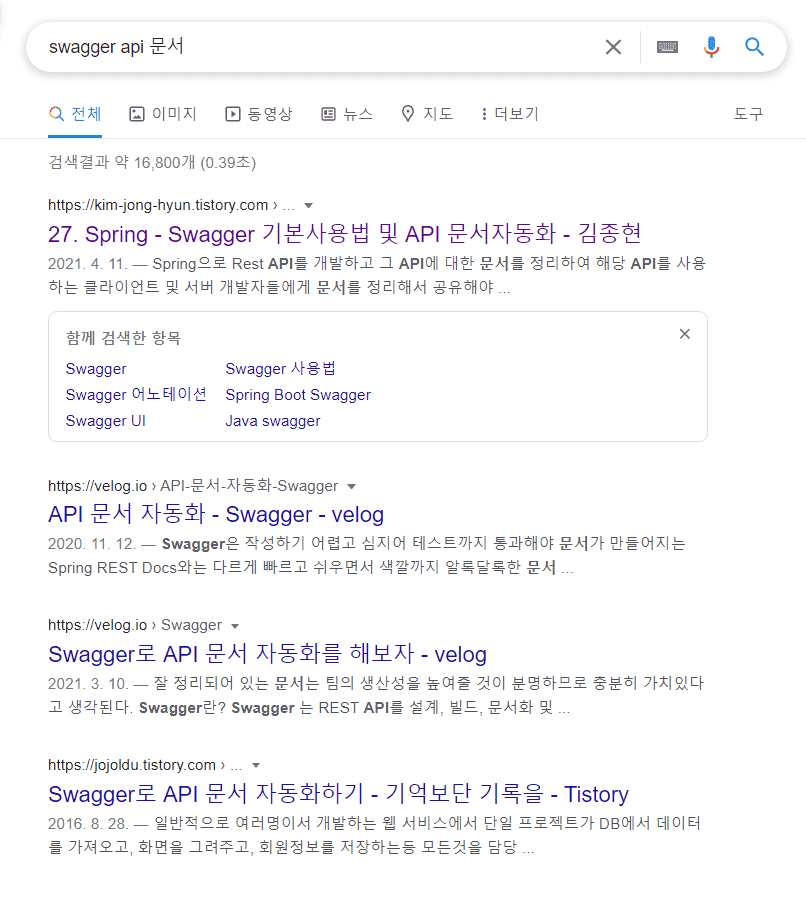Image resolution: width=806 pixels, height=897 pixels.
Task: Search related term 'Spring Boot Swagger'
Action: (x=298, y=395)
